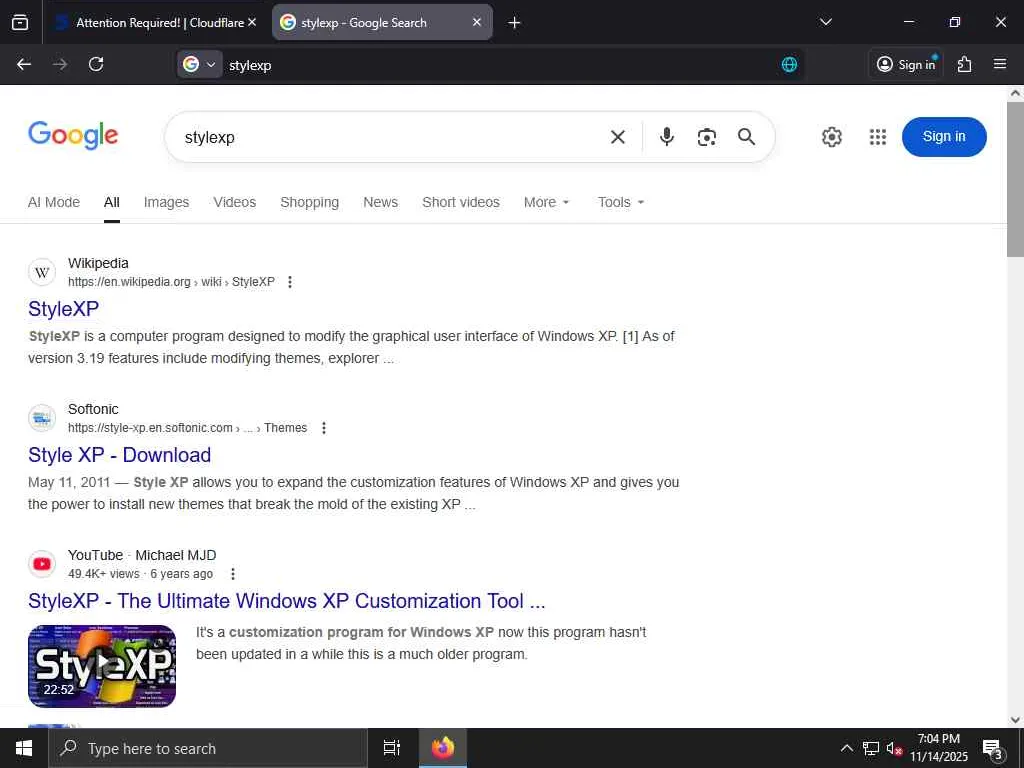Click the muted volume tray icon
Viewport: 1024px width, 768px height.
tap(893, 749)
